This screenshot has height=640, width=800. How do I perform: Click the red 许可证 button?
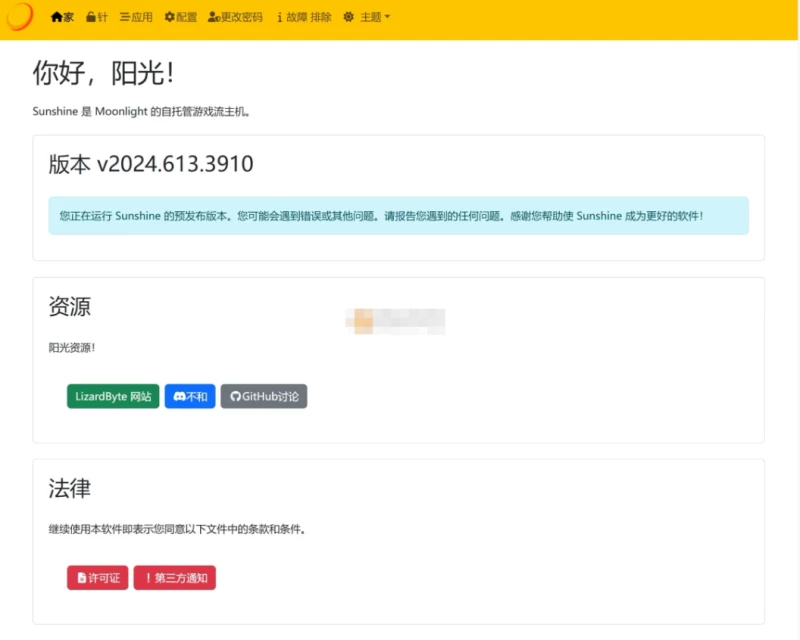pos(97,577)
